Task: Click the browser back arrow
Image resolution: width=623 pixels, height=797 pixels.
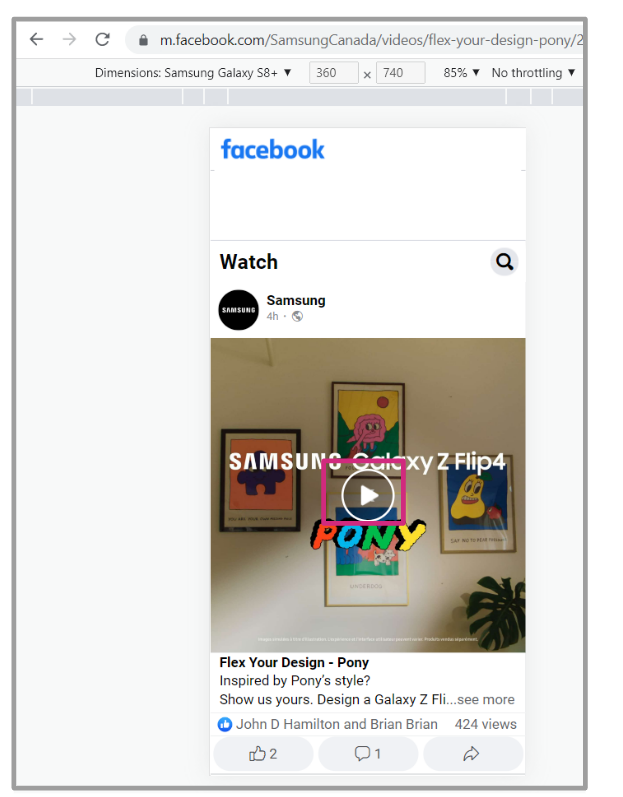Action: coord(36,39)
